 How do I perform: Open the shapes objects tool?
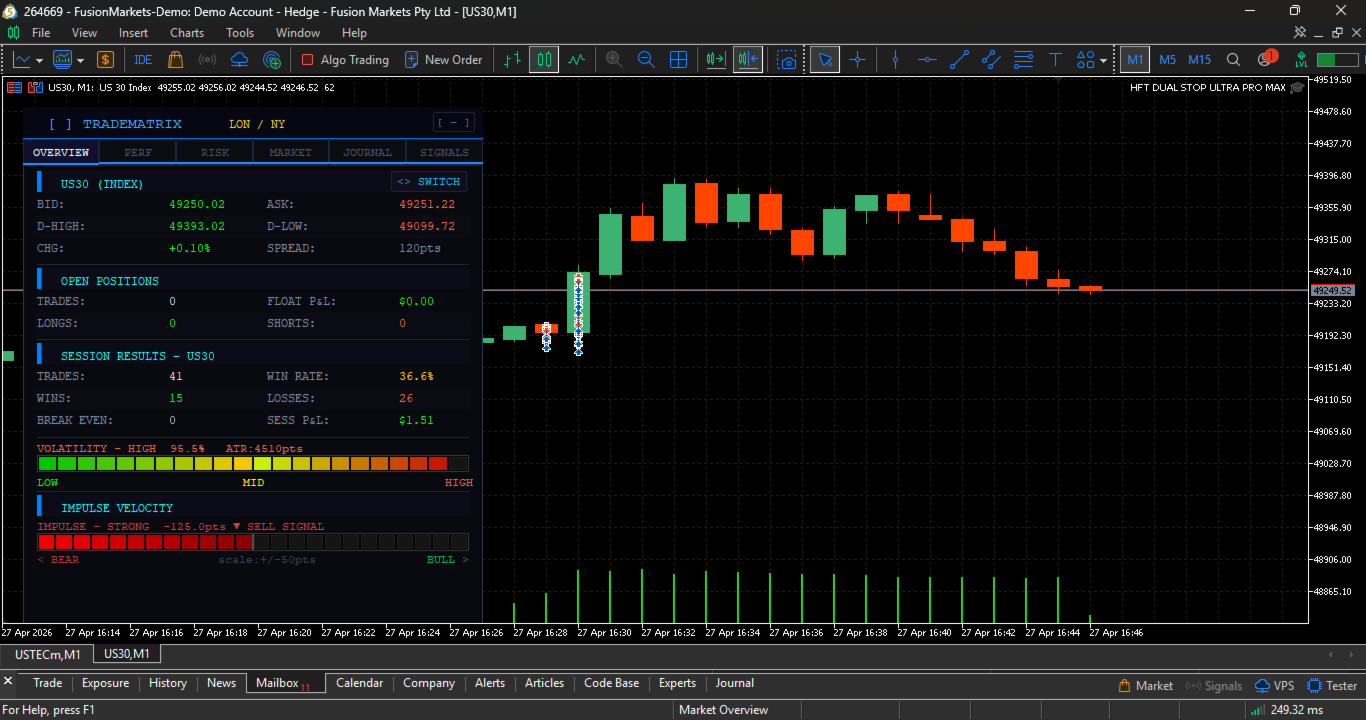tap(1086, 60)
